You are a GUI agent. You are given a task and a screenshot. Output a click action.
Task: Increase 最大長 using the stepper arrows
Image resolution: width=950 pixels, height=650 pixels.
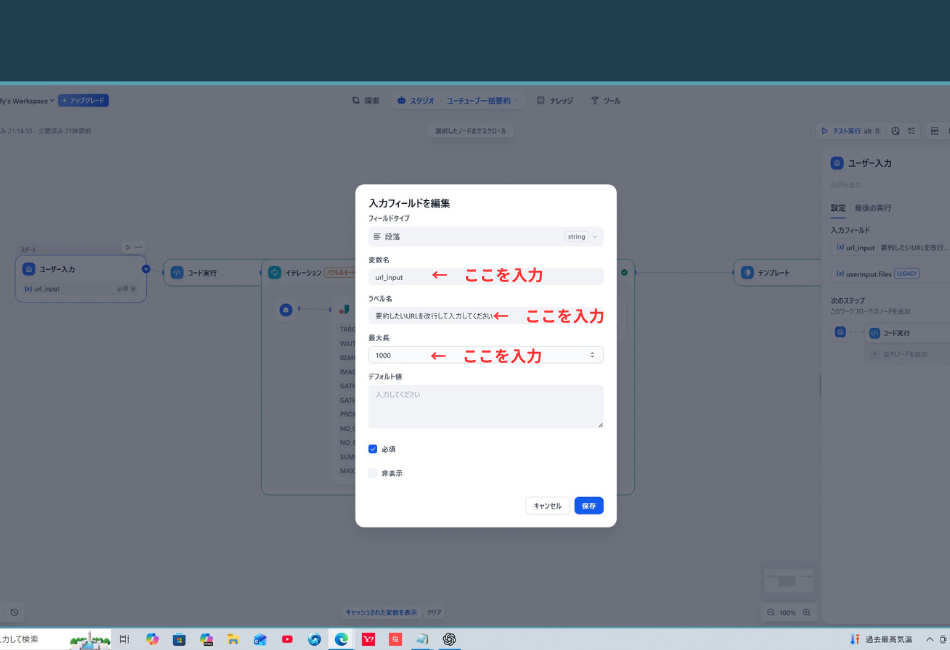[x=592, y=351]
